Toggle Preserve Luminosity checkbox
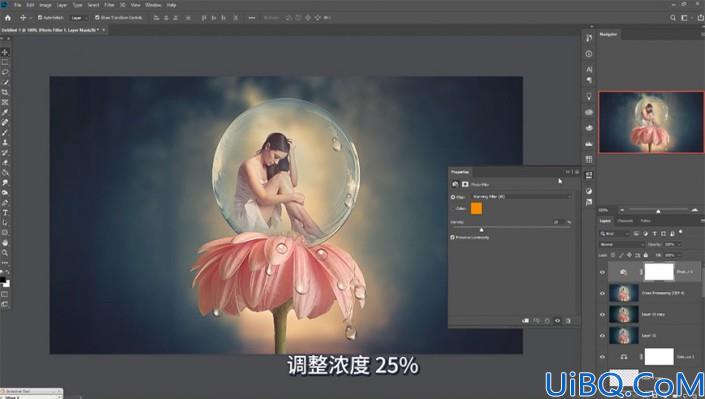Viewport: 705px width, 399px height. (453, 237)
